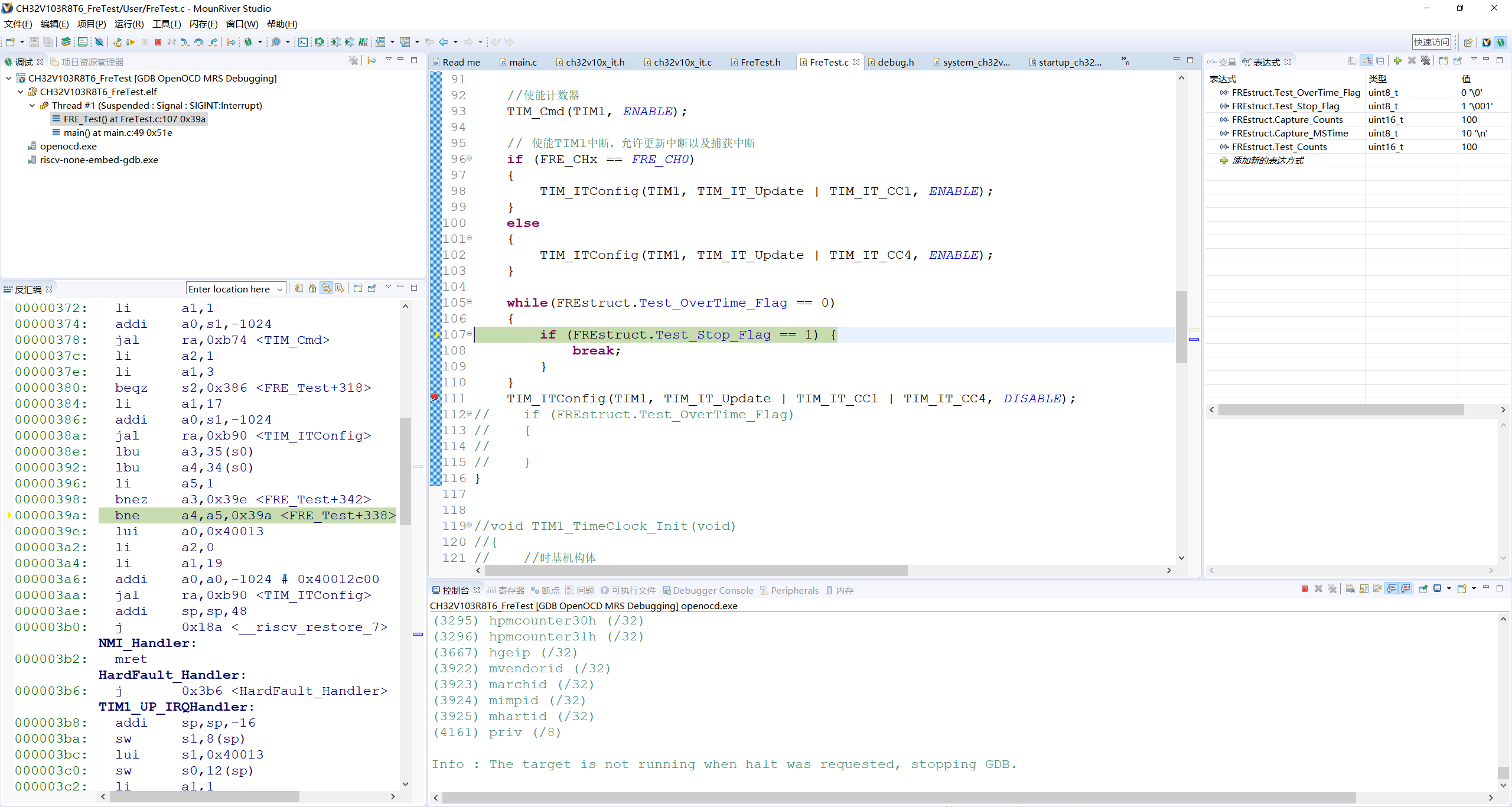This screenshot has height=807, width=1512.
Task: Select openocd.exe process in debug tree
Action: coord(68,146)
